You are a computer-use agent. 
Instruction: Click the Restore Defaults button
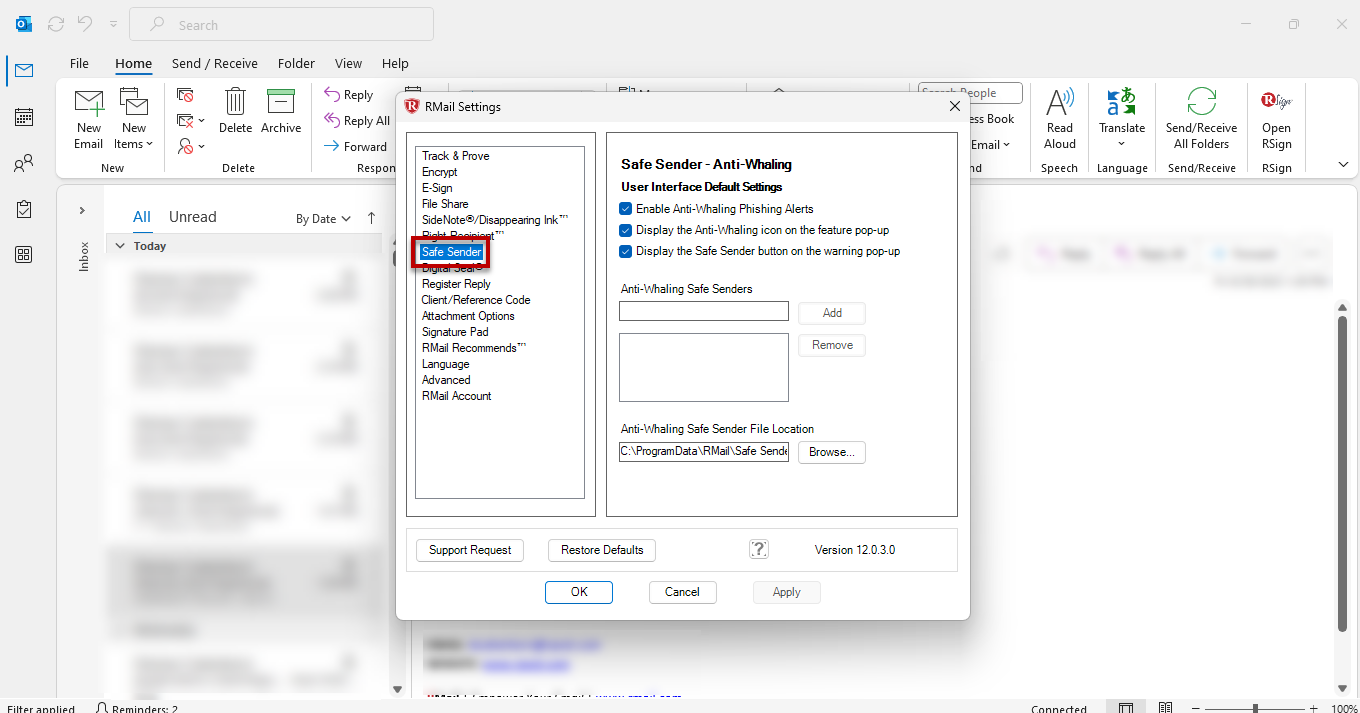point(602,550)
